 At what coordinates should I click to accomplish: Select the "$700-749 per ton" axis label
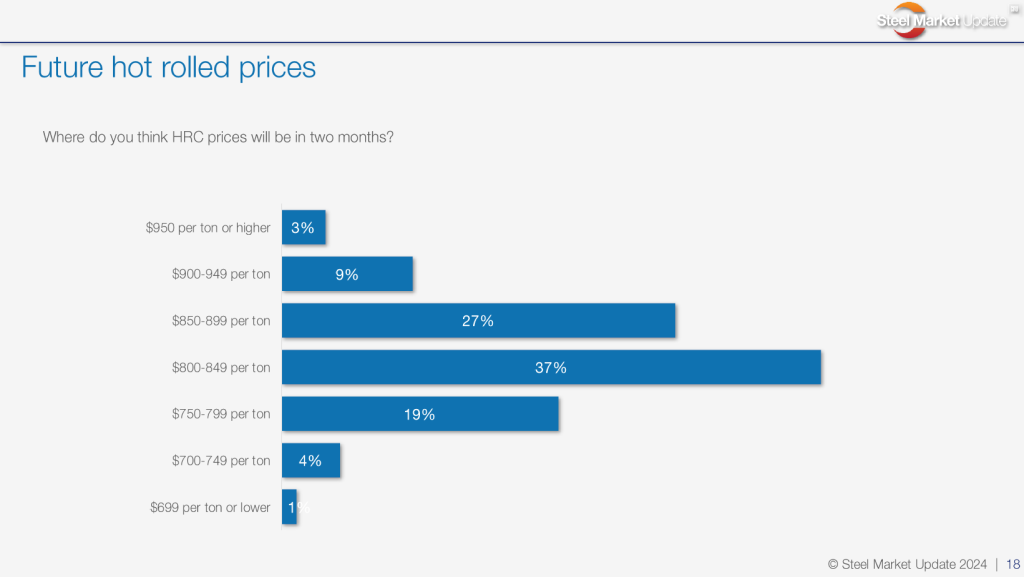[221, 461]
